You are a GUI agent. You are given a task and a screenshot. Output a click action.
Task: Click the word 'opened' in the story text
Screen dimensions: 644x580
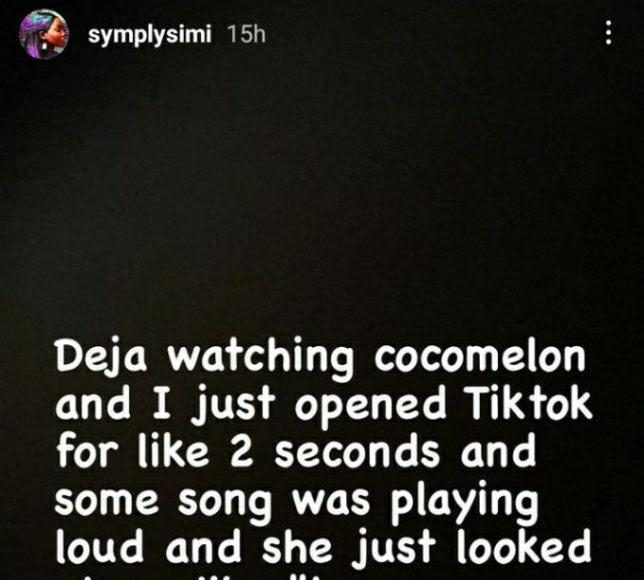[x=370, y=406]
